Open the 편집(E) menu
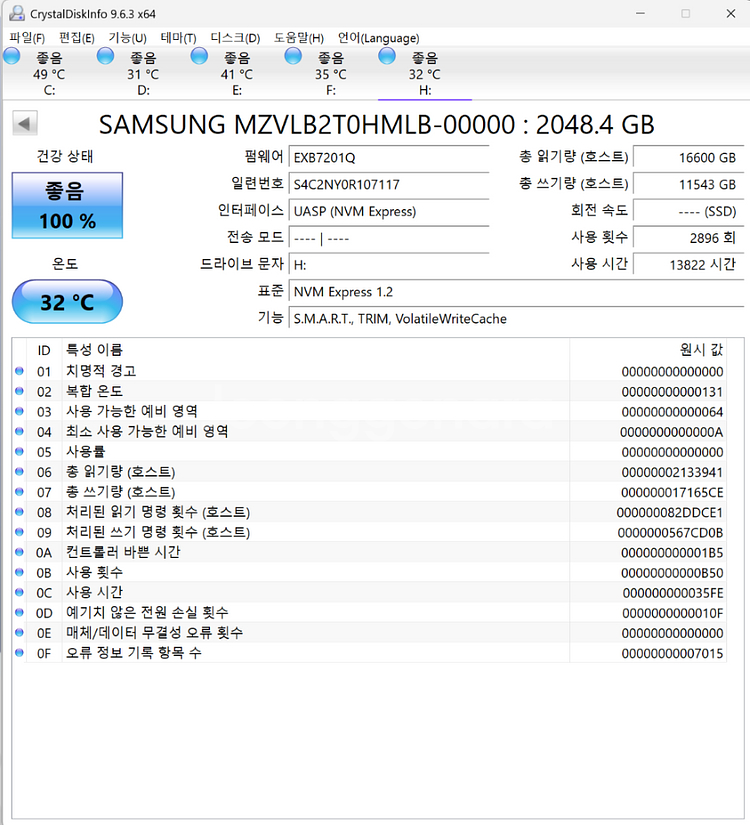This screenshot has height=825, width=750. (x=76, y=38)
